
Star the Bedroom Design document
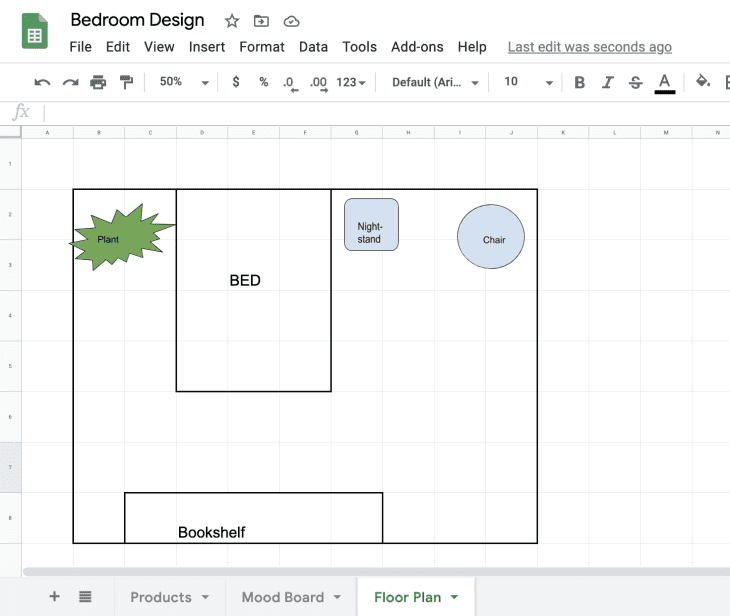click(232, 21)
